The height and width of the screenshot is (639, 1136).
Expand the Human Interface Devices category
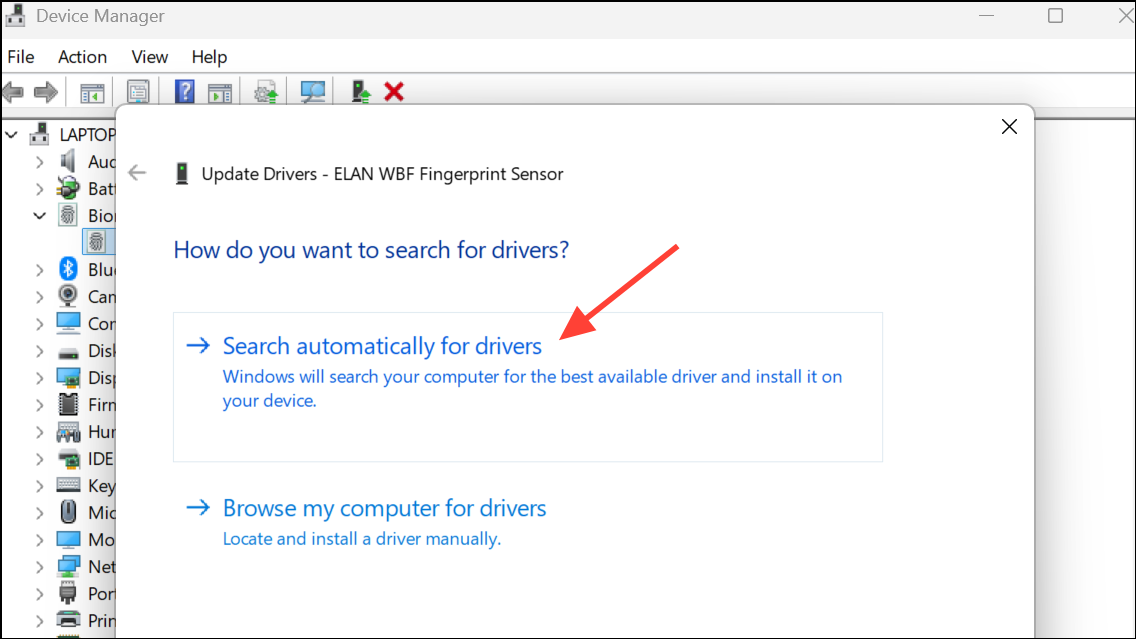[x=40, y=432]
